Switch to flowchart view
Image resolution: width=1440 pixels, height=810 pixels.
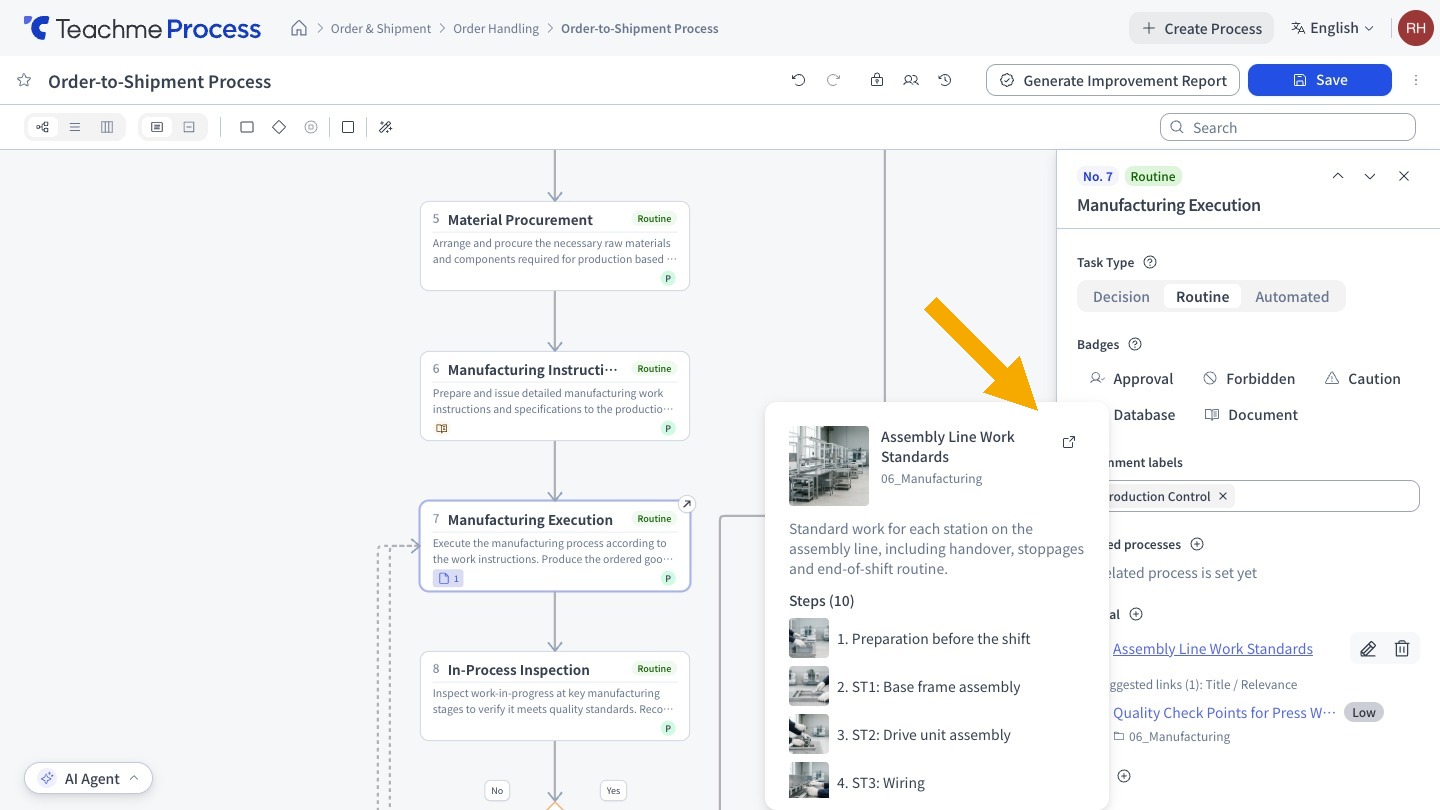pos(42,127)
